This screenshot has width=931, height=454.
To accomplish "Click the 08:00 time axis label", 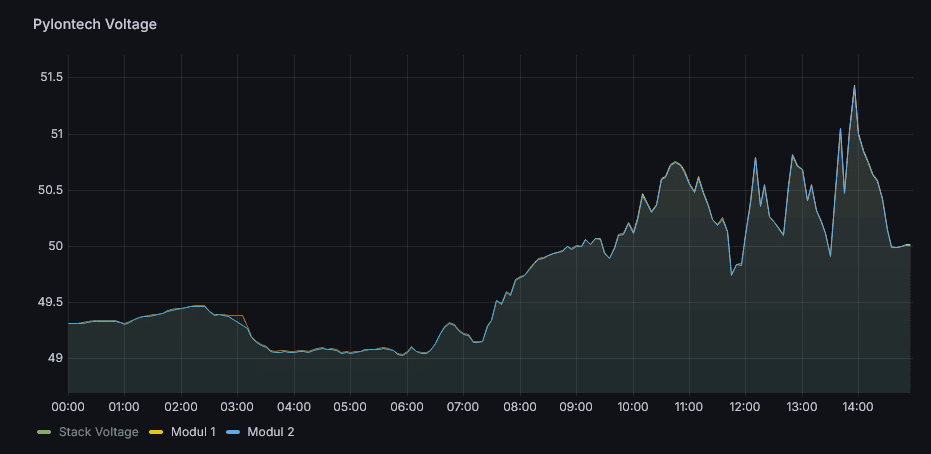I will (520, 407).
